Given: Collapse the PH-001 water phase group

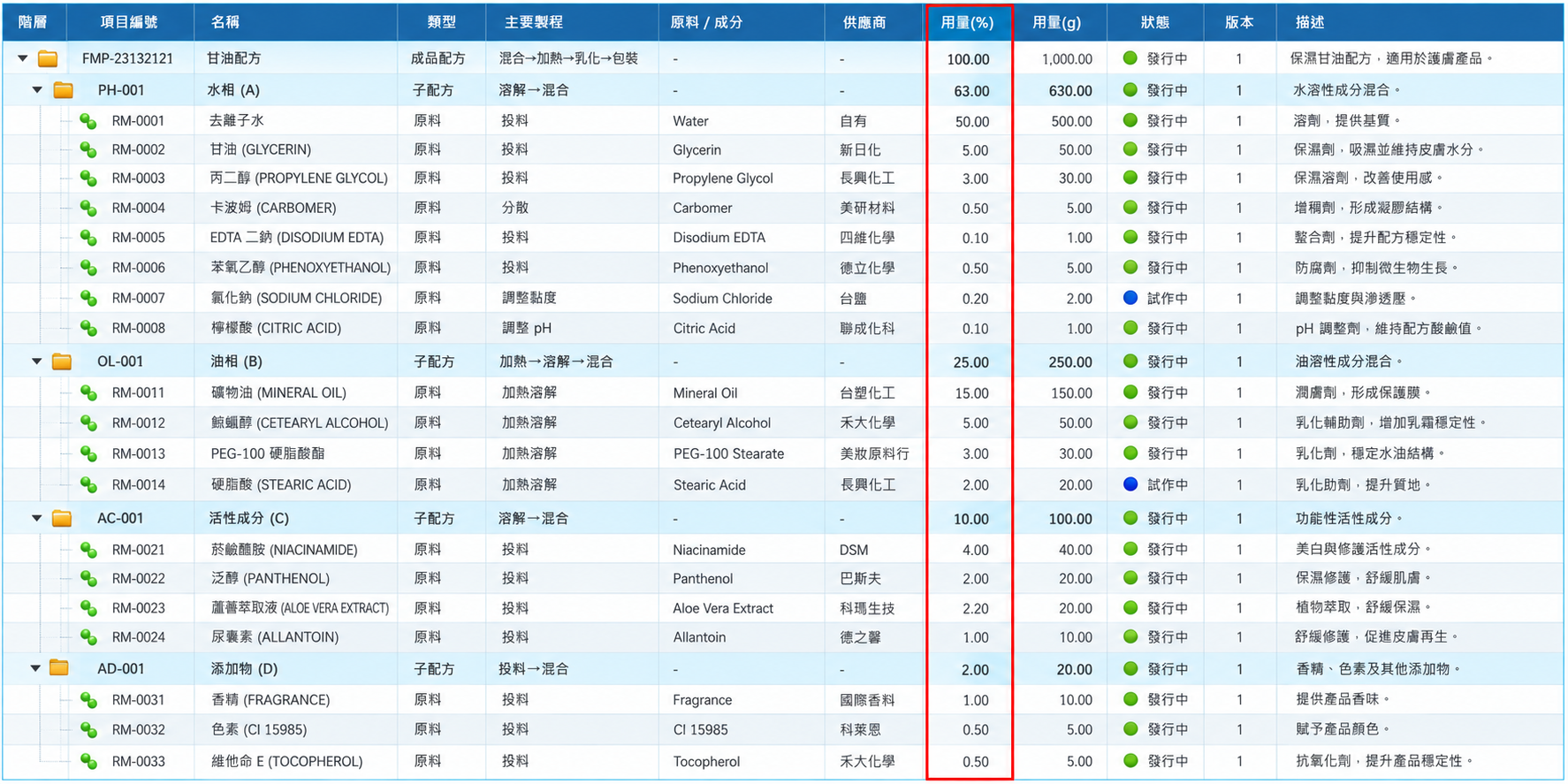Looking at the screenshot, I should click(x=37, y=90).
